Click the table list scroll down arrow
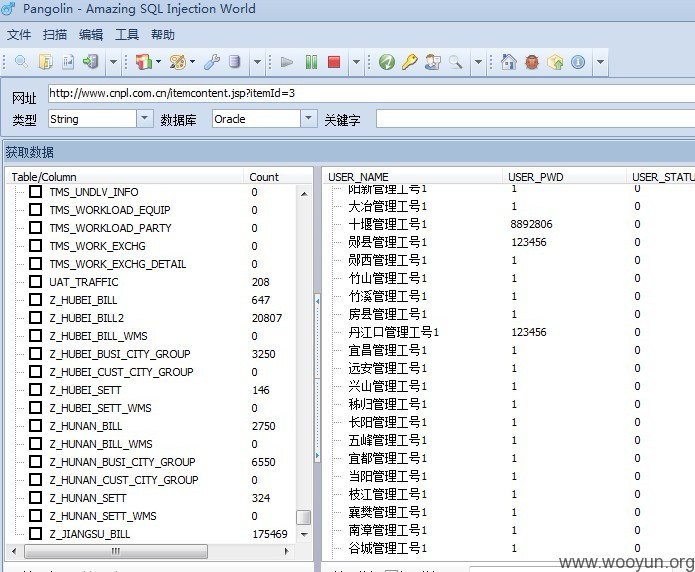The width and height of the screenshot is (695, 572). tap(304, 534)
